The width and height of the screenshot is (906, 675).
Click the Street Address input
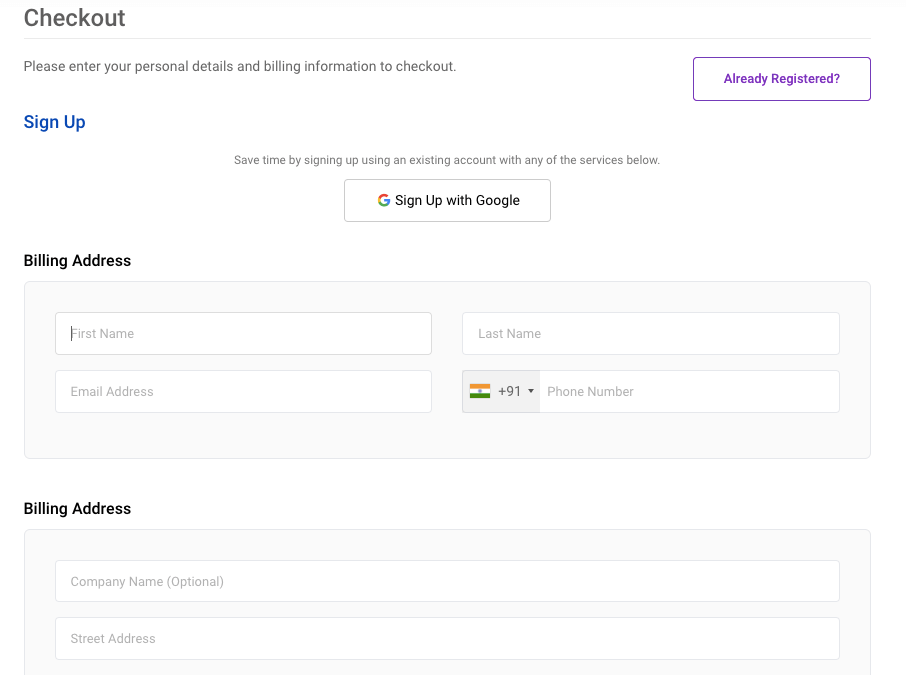pyautogui.click(x=447, y=638)
